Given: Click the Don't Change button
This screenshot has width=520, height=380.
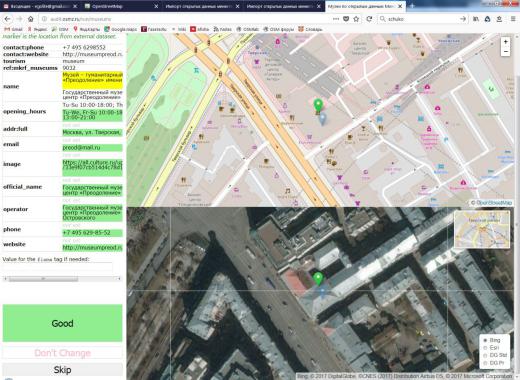Looking at the screenshot, I should (x=62, y=353).
